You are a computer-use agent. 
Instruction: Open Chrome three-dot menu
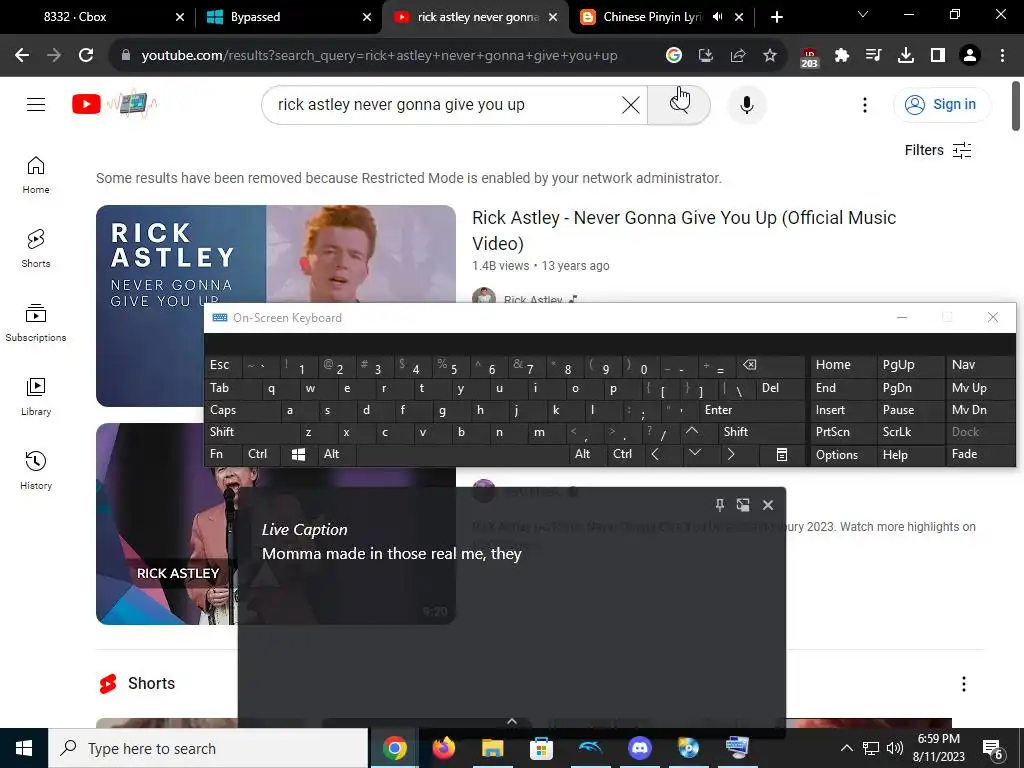point(1002,56)
